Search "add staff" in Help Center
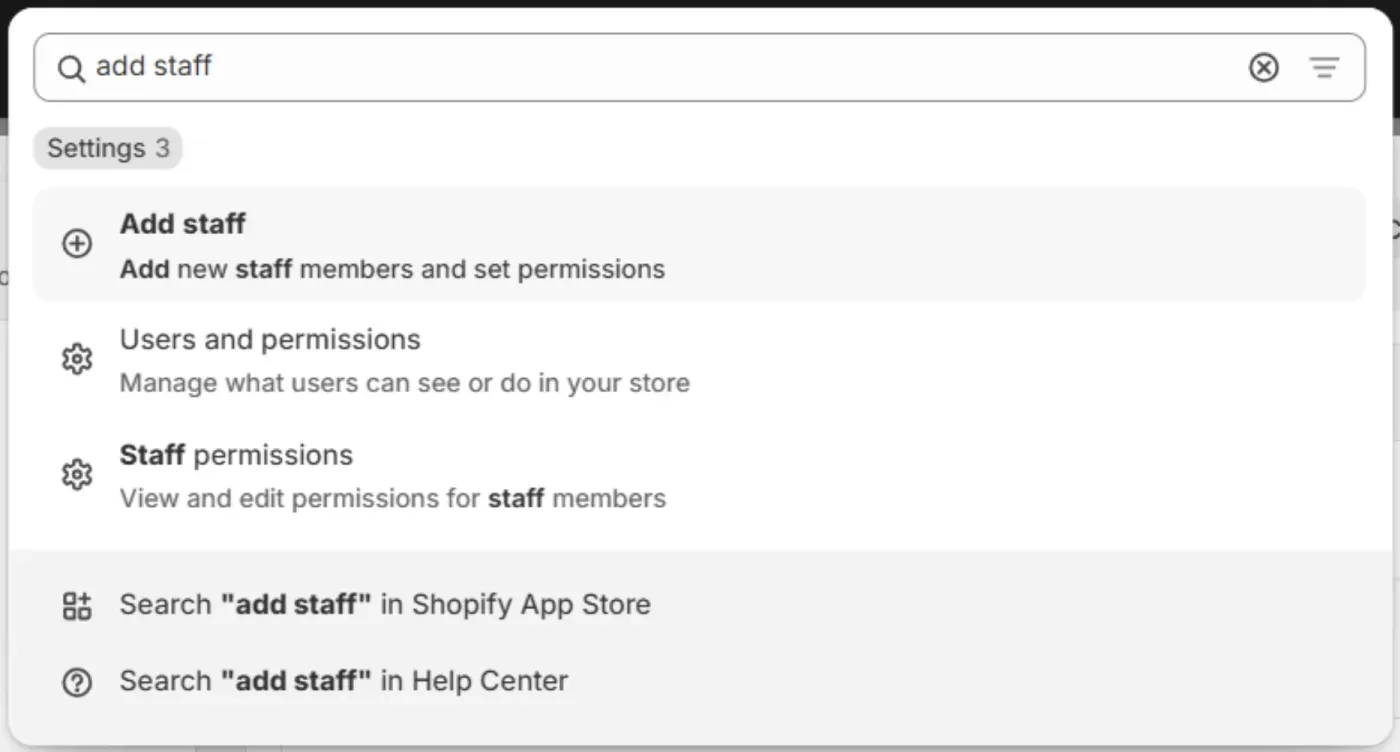This screenshot has height=752, width=1400. pos(343,681)
